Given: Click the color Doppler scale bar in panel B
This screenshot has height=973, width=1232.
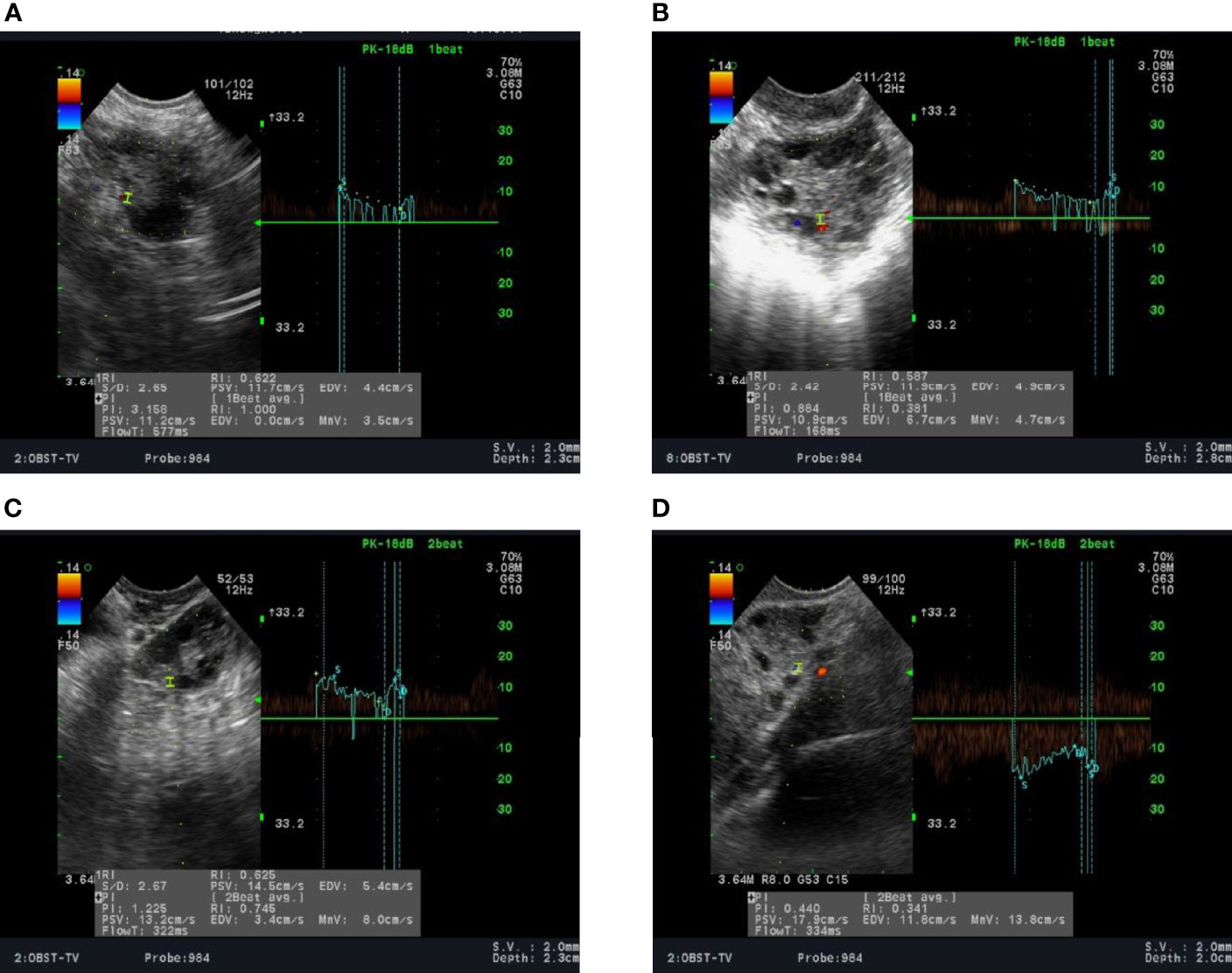Looking at the screenshot, I should click(722, 97).
